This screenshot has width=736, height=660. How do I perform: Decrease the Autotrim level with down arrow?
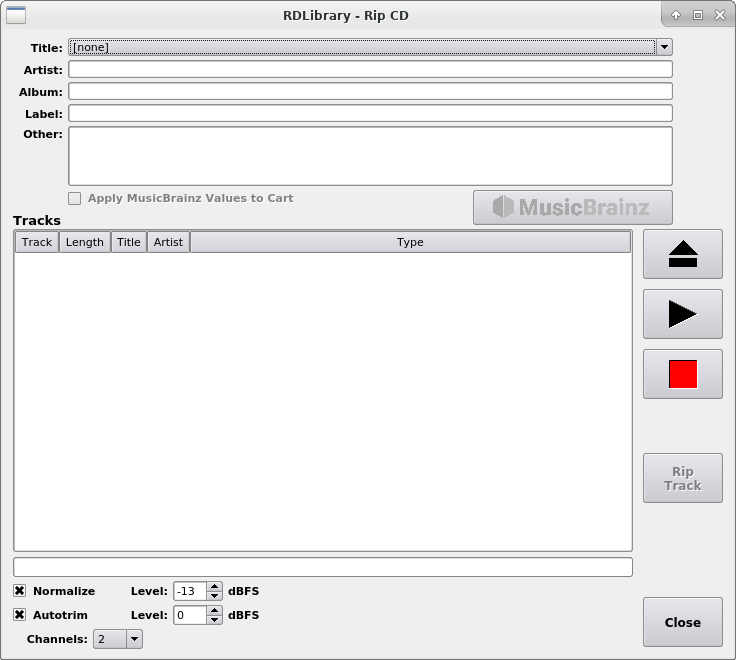tap(214, 620)
